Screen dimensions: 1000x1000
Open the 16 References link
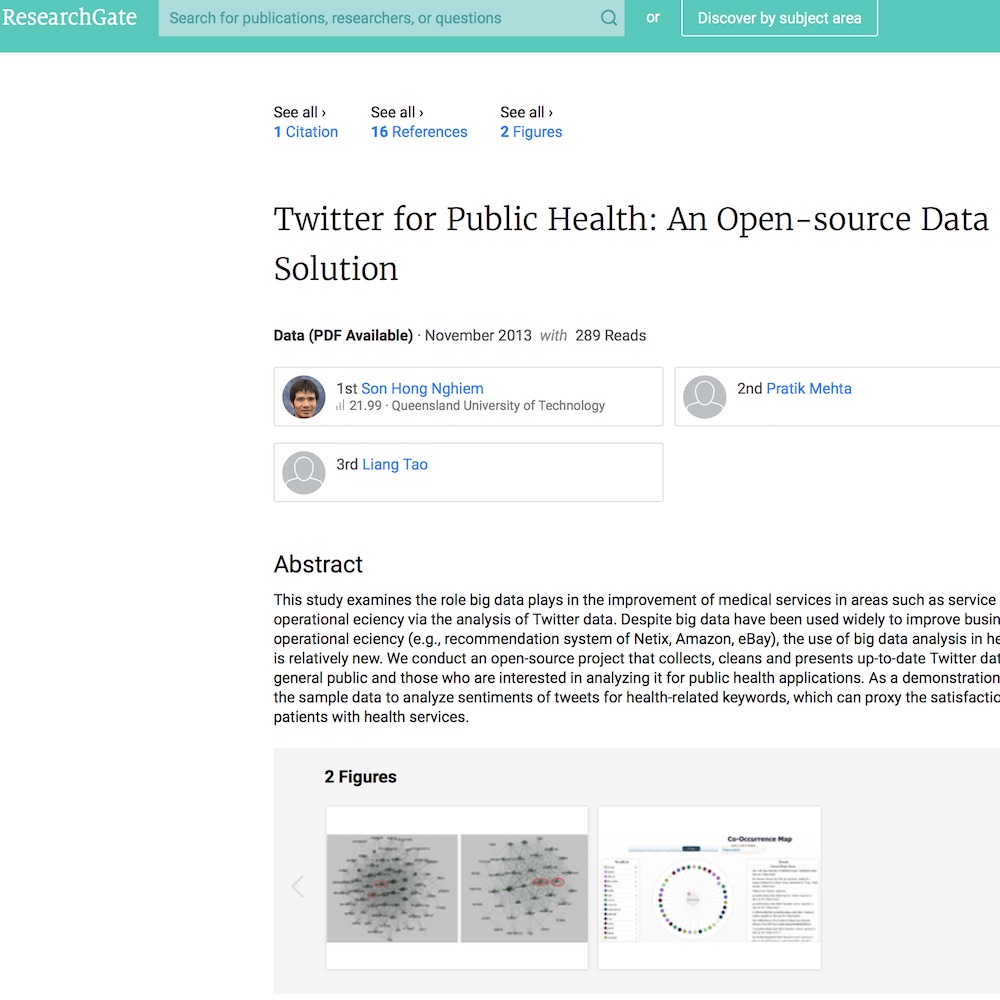pyautogui.click(x=419, y=132)
